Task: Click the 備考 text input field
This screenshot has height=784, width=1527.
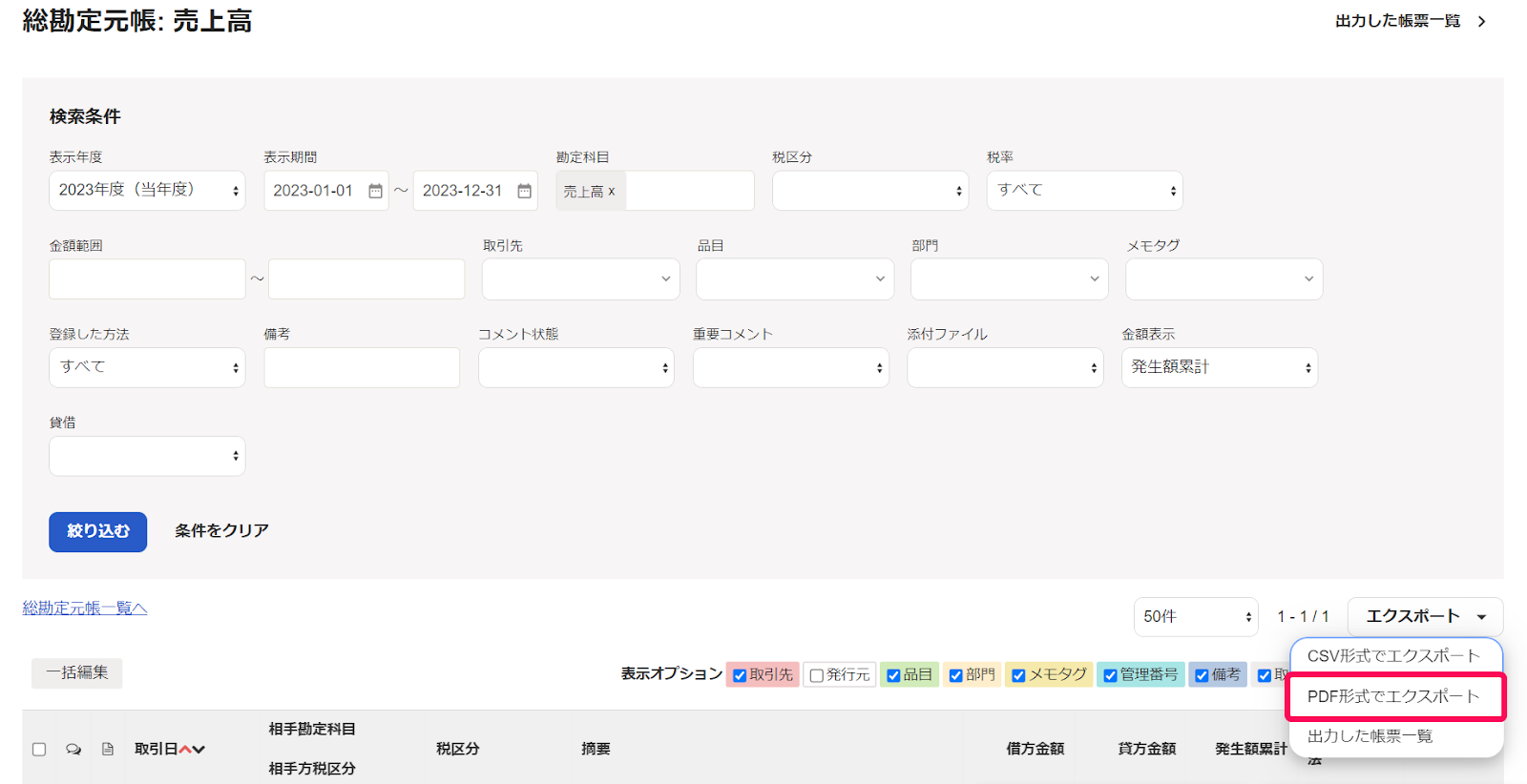Action: 362,367
